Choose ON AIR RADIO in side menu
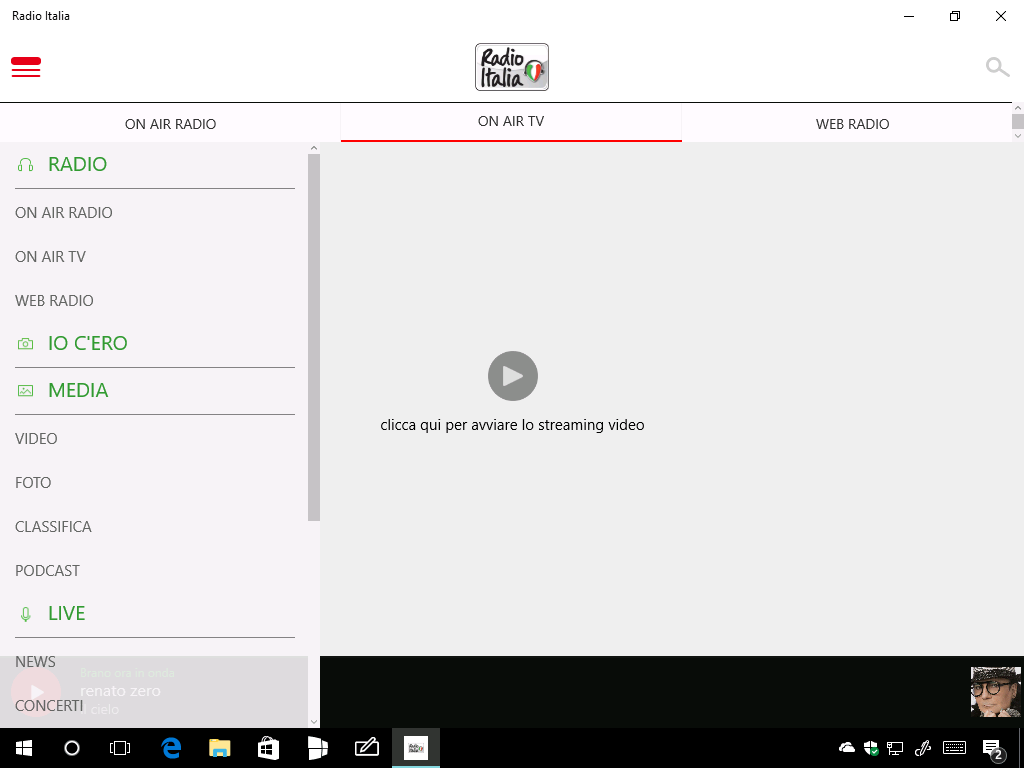Screen dimensions: 1024x768 (x=64, y=213)
